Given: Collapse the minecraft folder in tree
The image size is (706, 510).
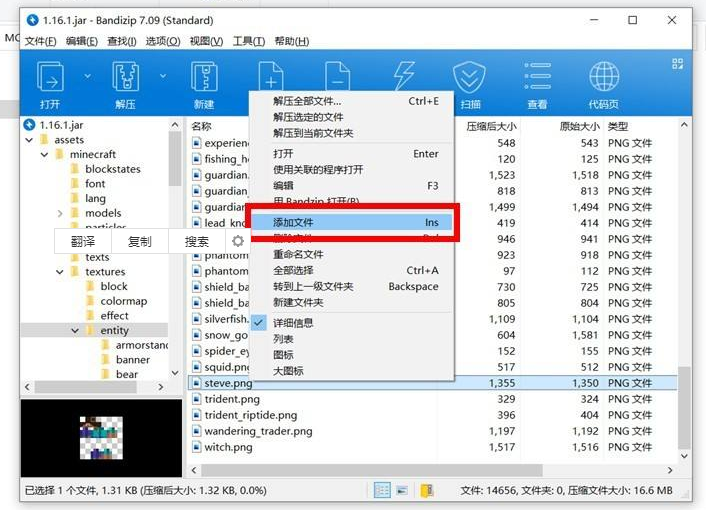Looking at the screenshot, I should 45,154.
